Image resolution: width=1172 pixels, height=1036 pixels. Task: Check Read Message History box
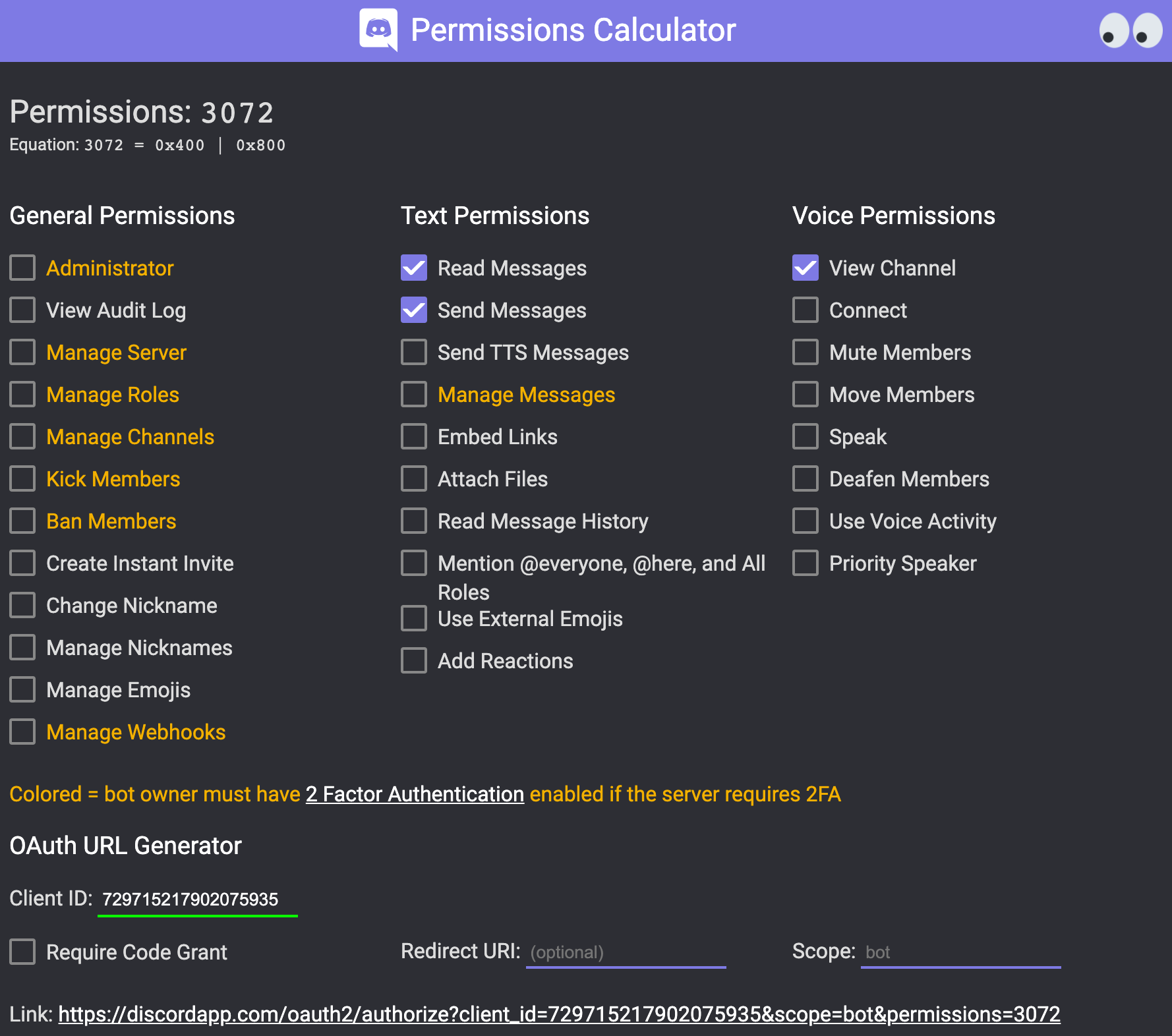pyautogui.click(x=414, y=521)
